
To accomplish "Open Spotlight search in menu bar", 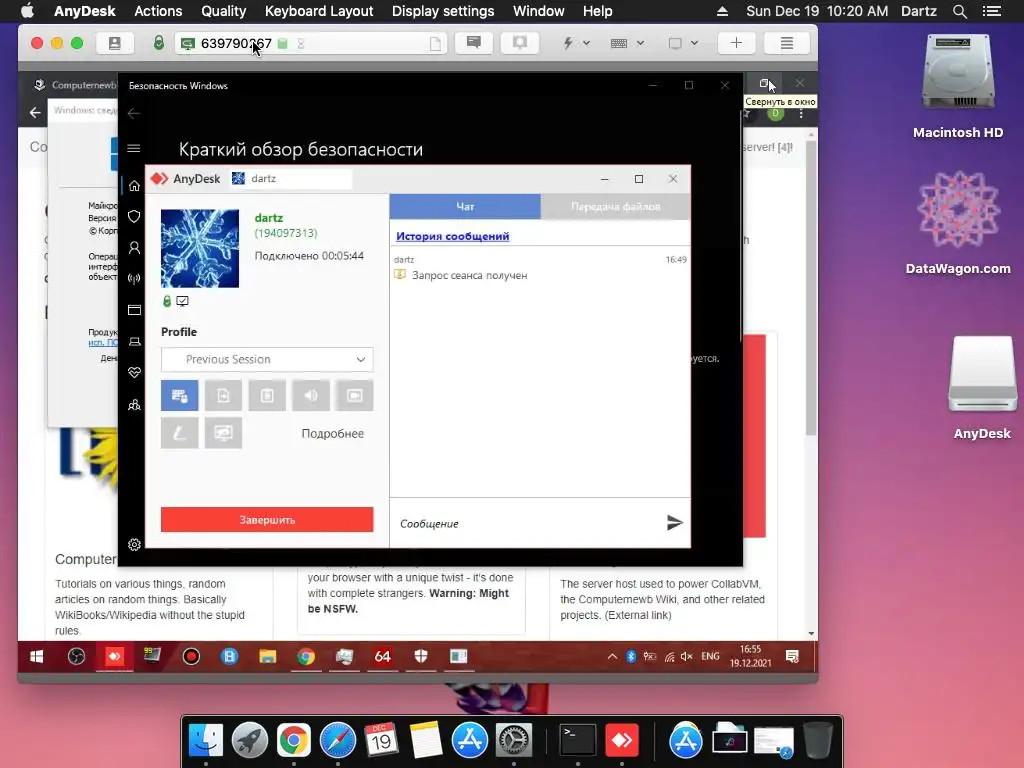I will click(x=959, y=11).
